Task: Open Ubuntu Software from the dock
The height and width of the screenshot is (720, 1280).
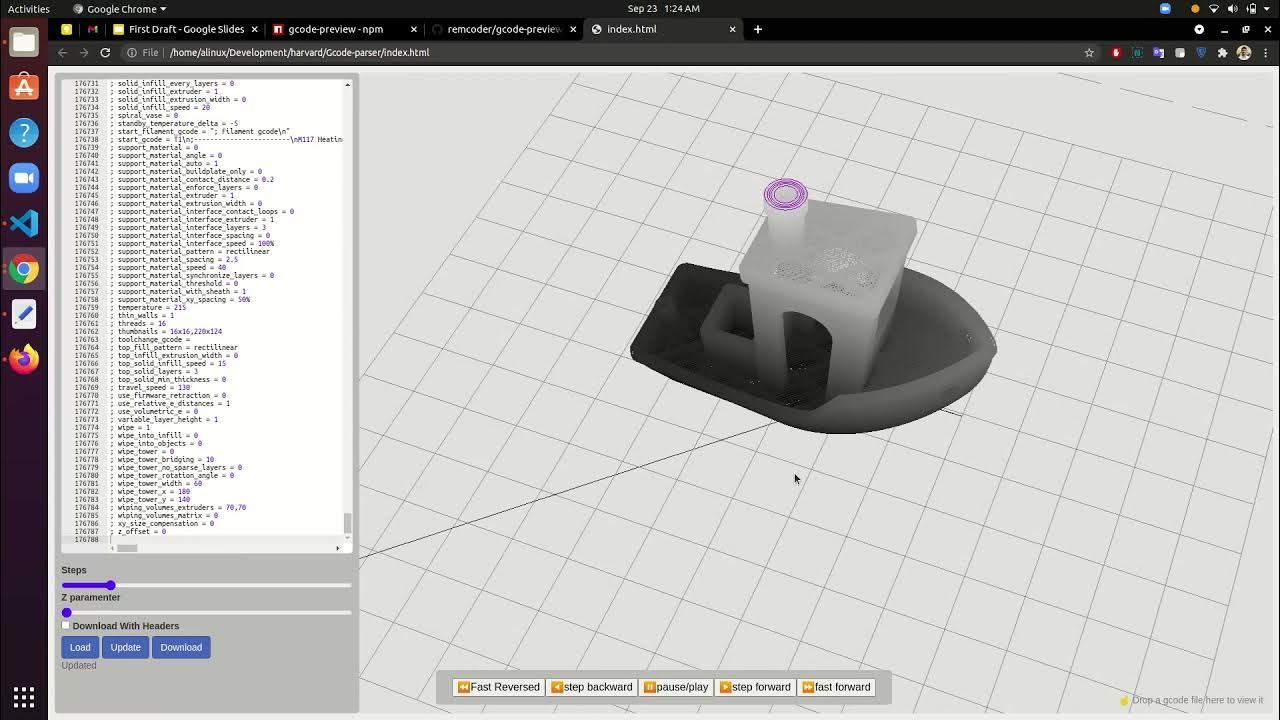Action: point(24,87)
